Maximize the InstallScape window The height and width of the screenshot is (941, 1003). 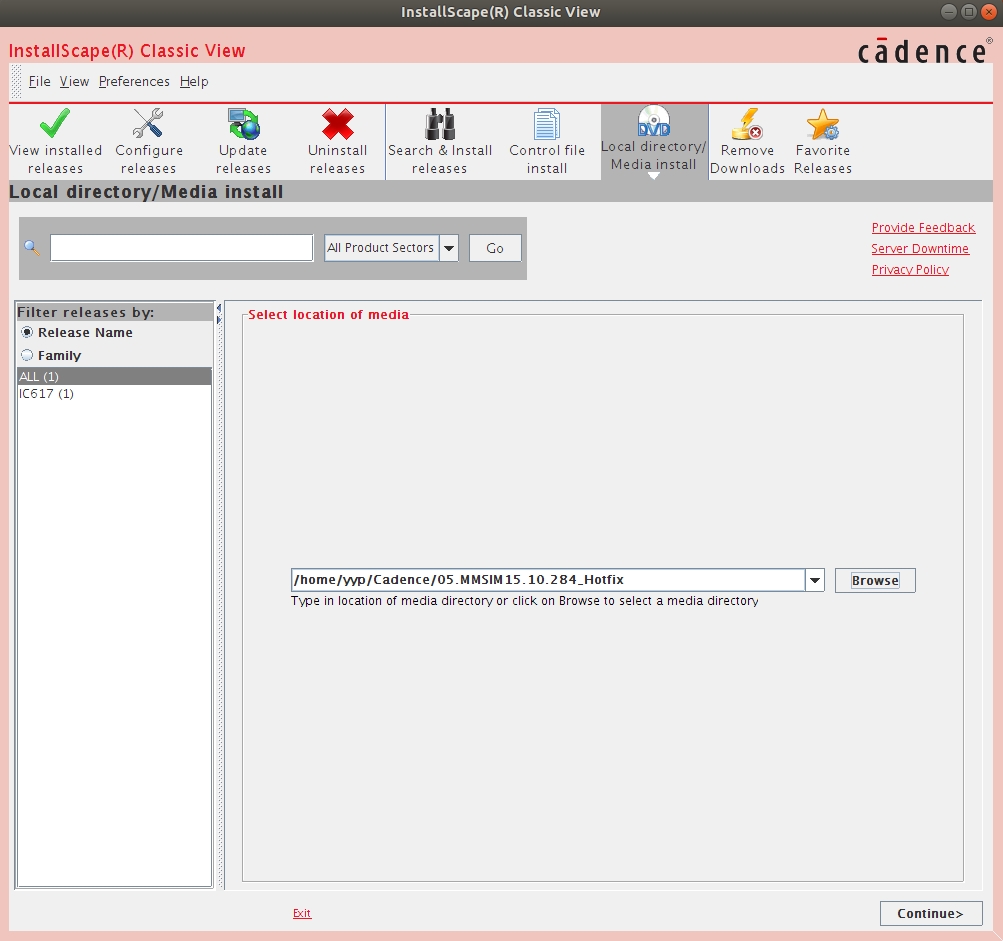tap(969, 12)
